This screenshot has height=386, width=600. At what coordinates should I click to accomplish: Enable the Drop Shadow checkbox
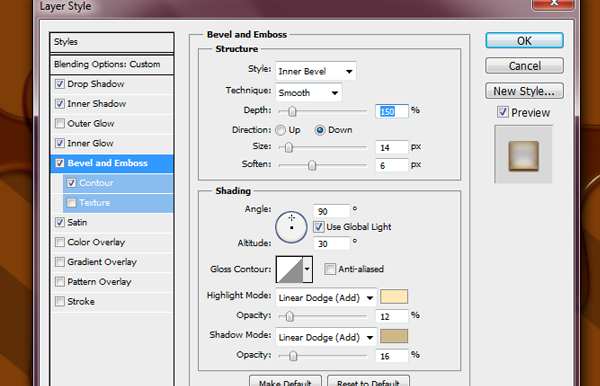pos(60,84)
